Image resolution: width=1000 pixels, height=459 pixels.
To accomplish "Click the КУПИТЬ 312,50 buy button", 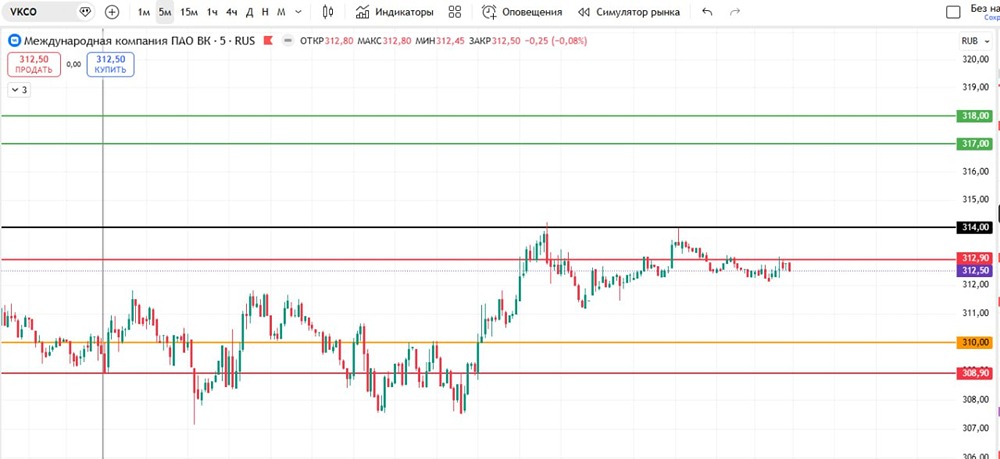I will pyautogui.click(x=110, y=64).
